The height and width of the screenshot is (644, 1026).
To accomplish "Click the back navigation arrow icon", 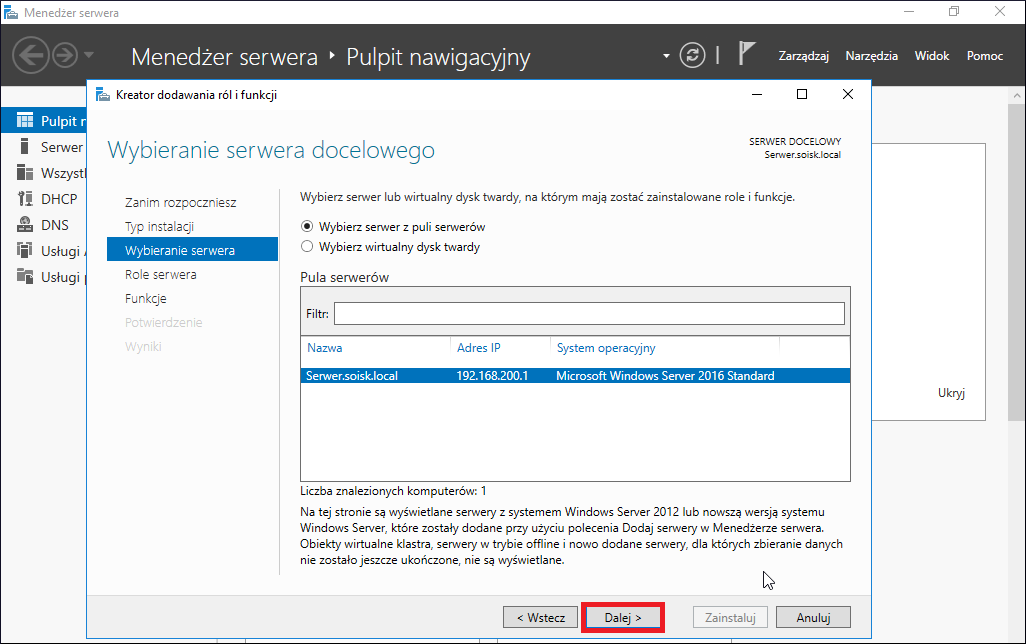I will pyautogui.click(x=31, y=56).
